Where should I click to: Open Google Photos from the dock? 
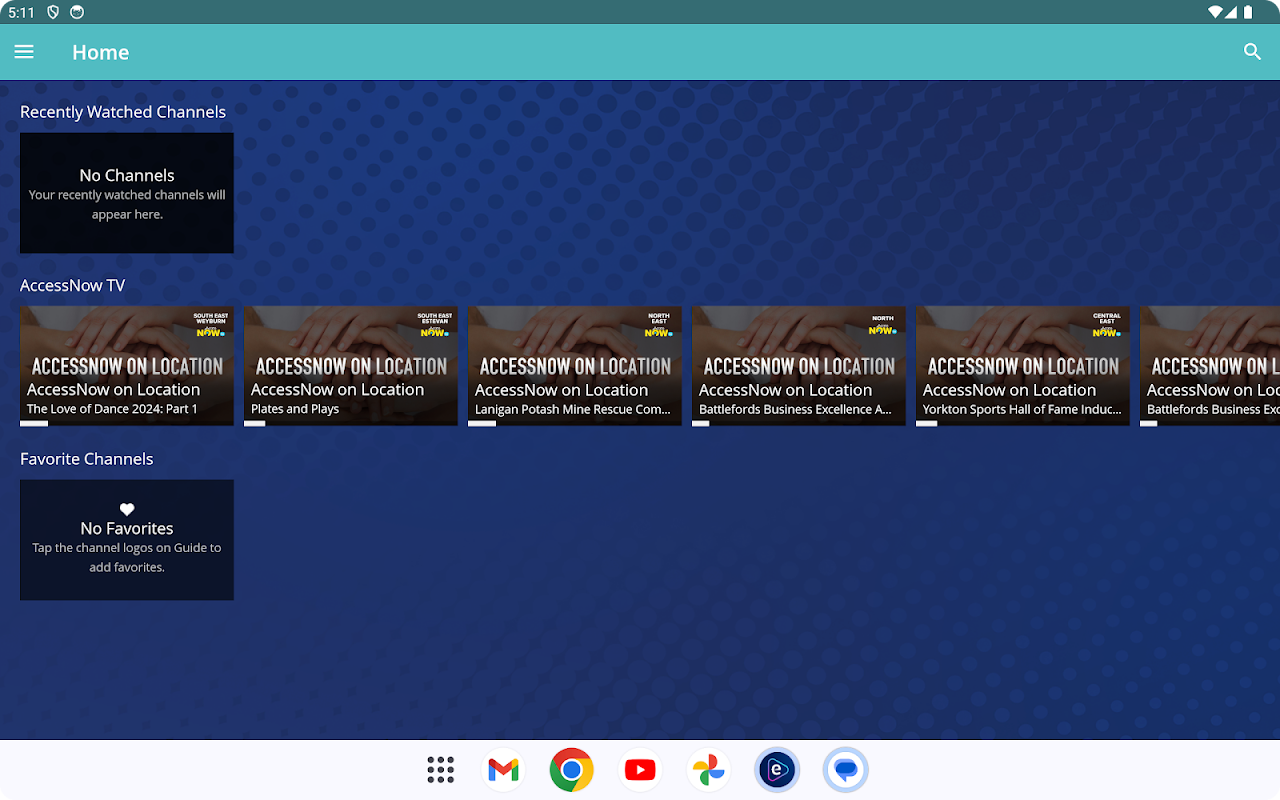(x=708, y=770)
